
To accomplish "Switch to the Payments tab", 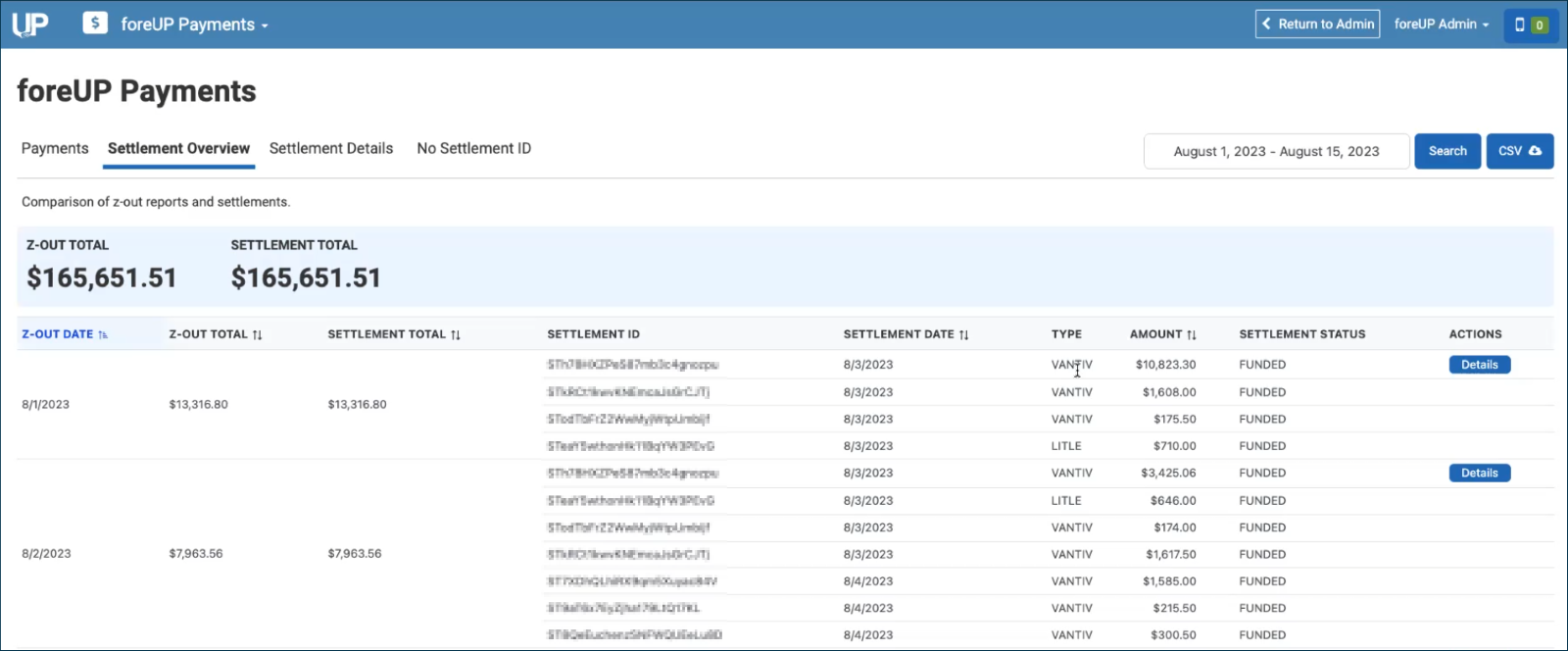I will click(55, 149).
